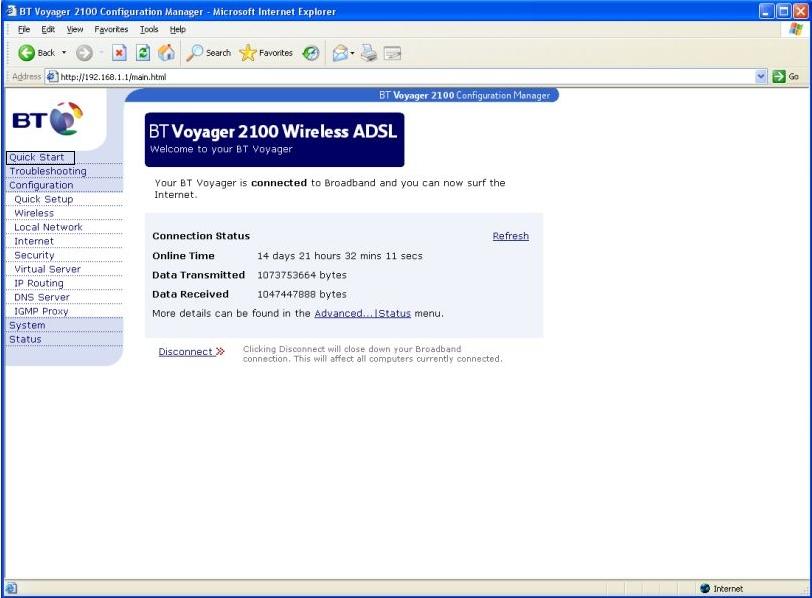Open the Troubleshooting section
Viewport: 812px width, 598px height.
click(x=48, y=171)
